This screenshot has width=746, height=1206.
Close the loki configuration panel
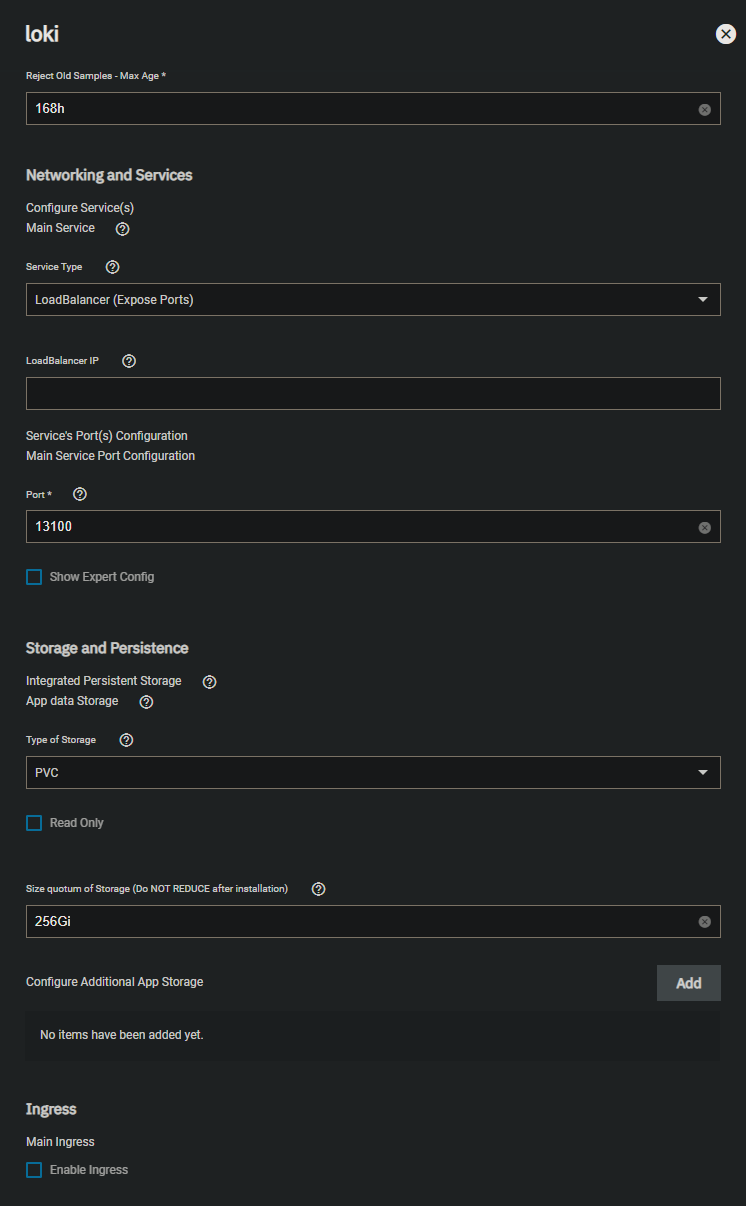point(726,34)
